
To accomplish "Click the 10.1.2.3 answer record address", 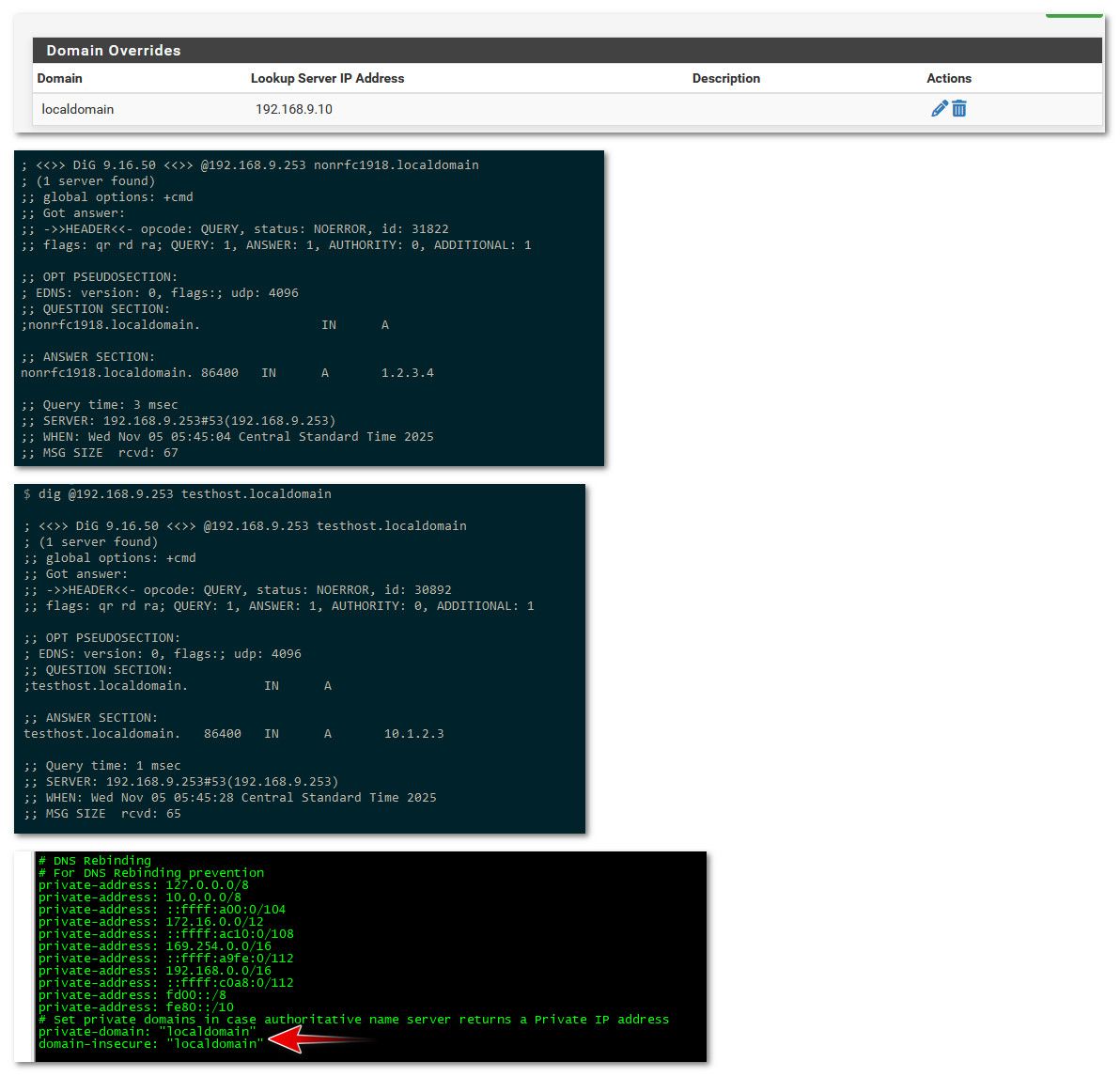I will pos(413,734).
